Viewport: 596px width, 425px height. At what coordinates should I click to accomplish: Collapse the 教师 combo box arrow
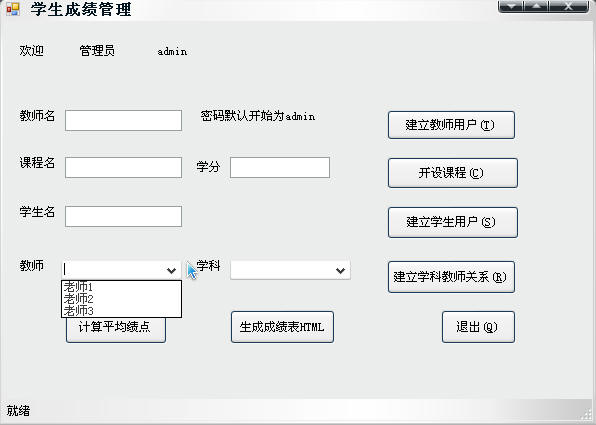click(171, 270)
